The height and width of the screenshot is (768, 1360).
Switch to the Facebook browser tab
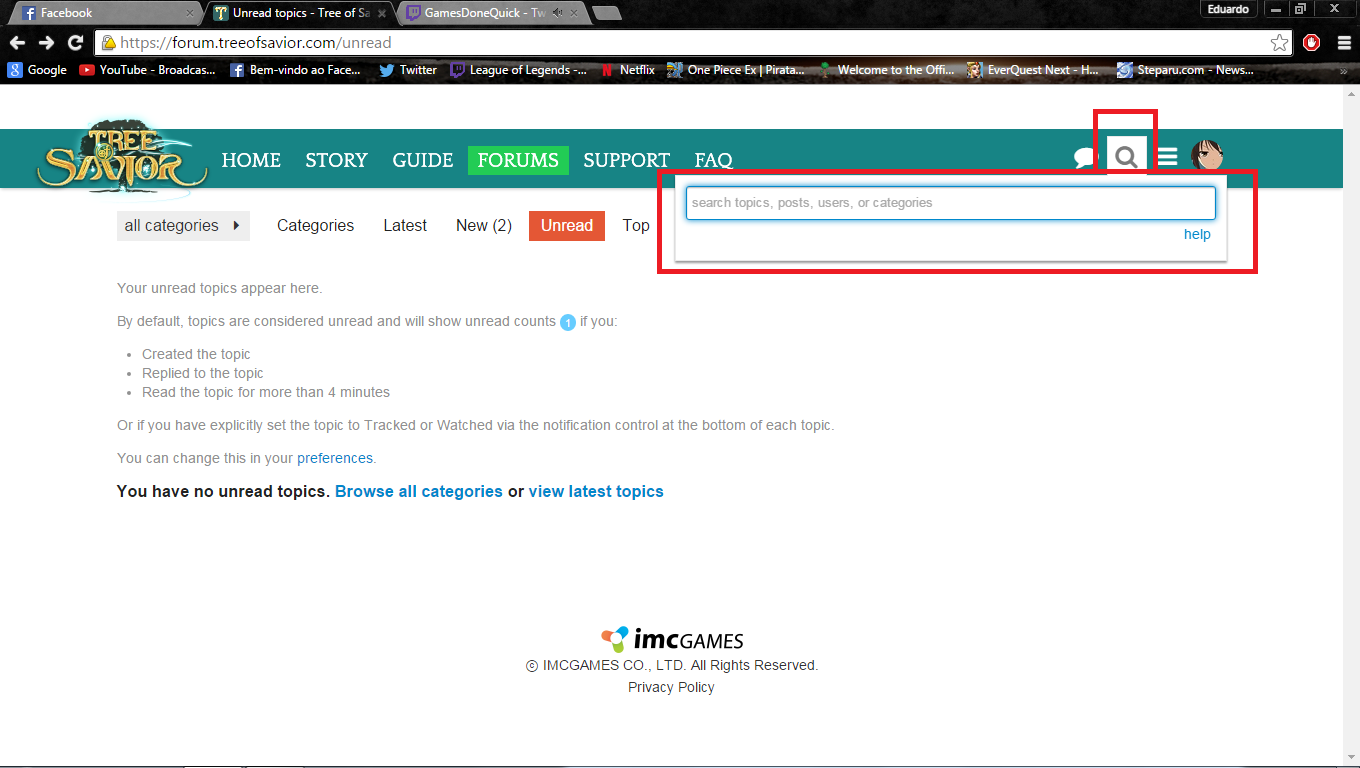[100, 13]
